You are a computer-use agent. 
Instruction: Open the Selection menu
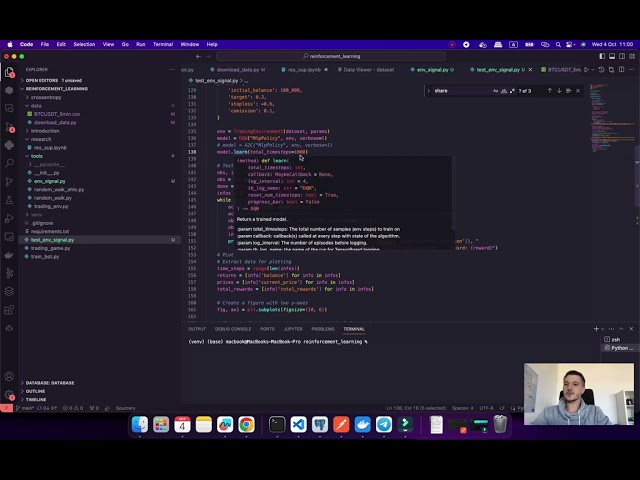click(84, 44)
